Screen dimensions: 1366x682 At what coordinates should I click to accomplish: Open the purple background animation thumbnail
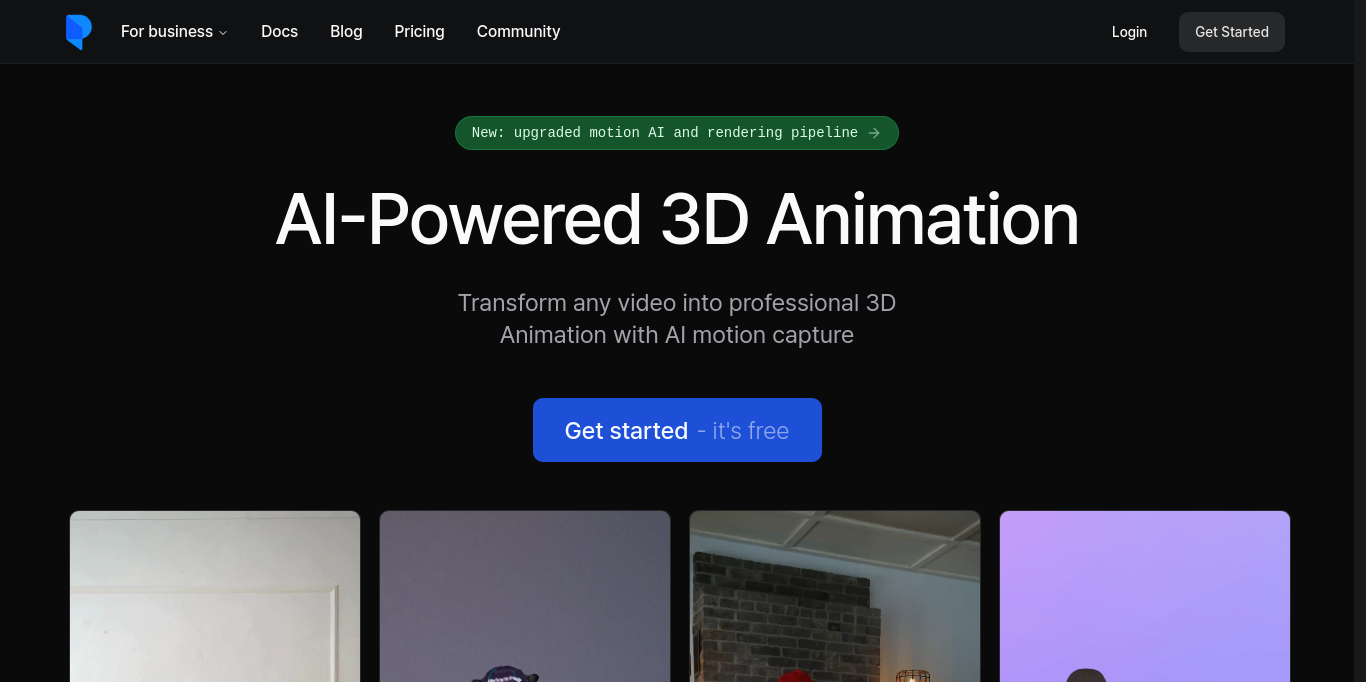point(1145,596)
